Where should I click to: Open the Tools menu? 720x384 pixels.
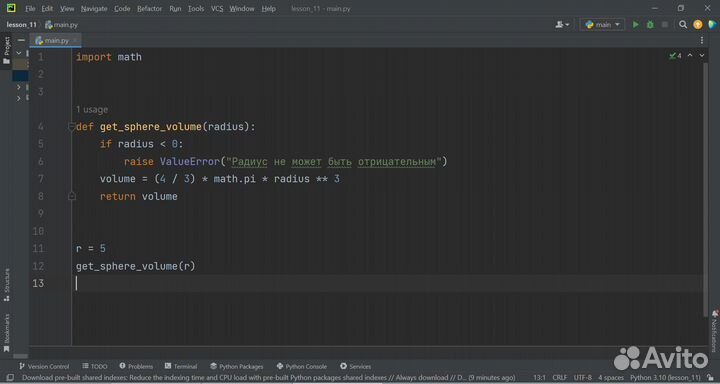(196, 8)
